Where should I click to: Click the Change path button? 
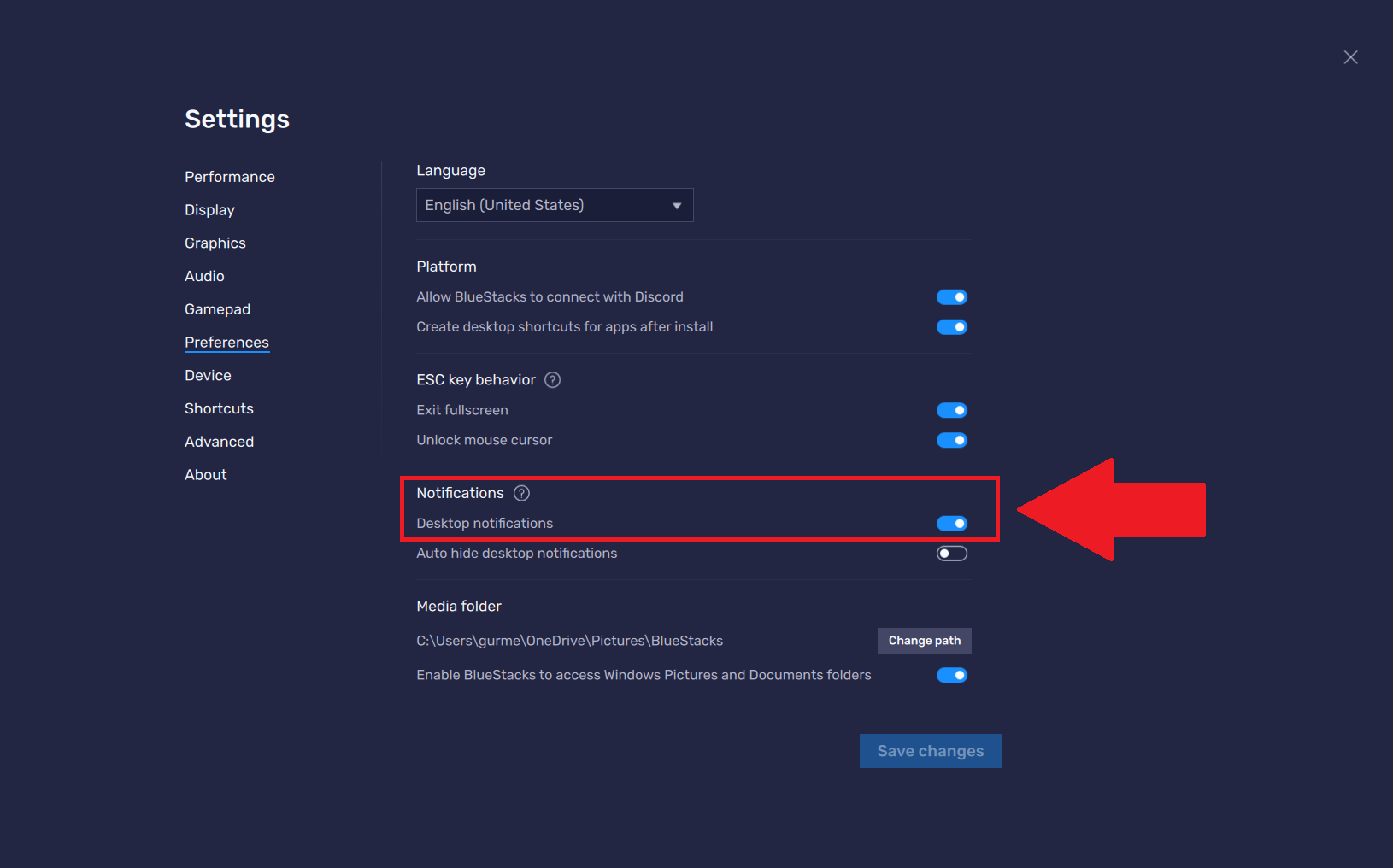click(x=925, y=641)
